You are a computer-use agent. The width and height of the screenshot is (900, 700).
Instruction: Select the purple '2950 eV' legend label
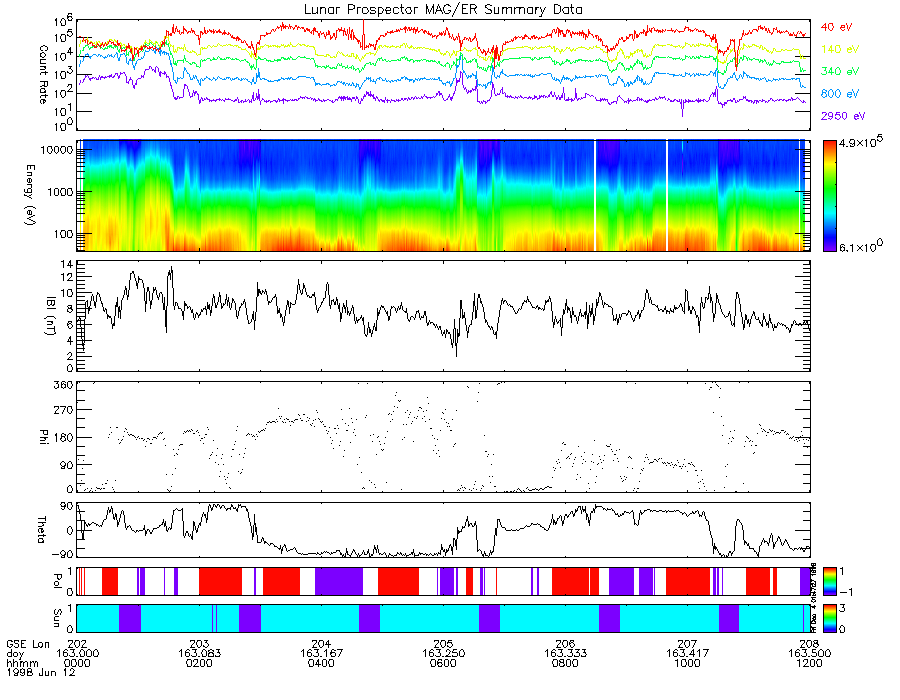coord(843,116)
